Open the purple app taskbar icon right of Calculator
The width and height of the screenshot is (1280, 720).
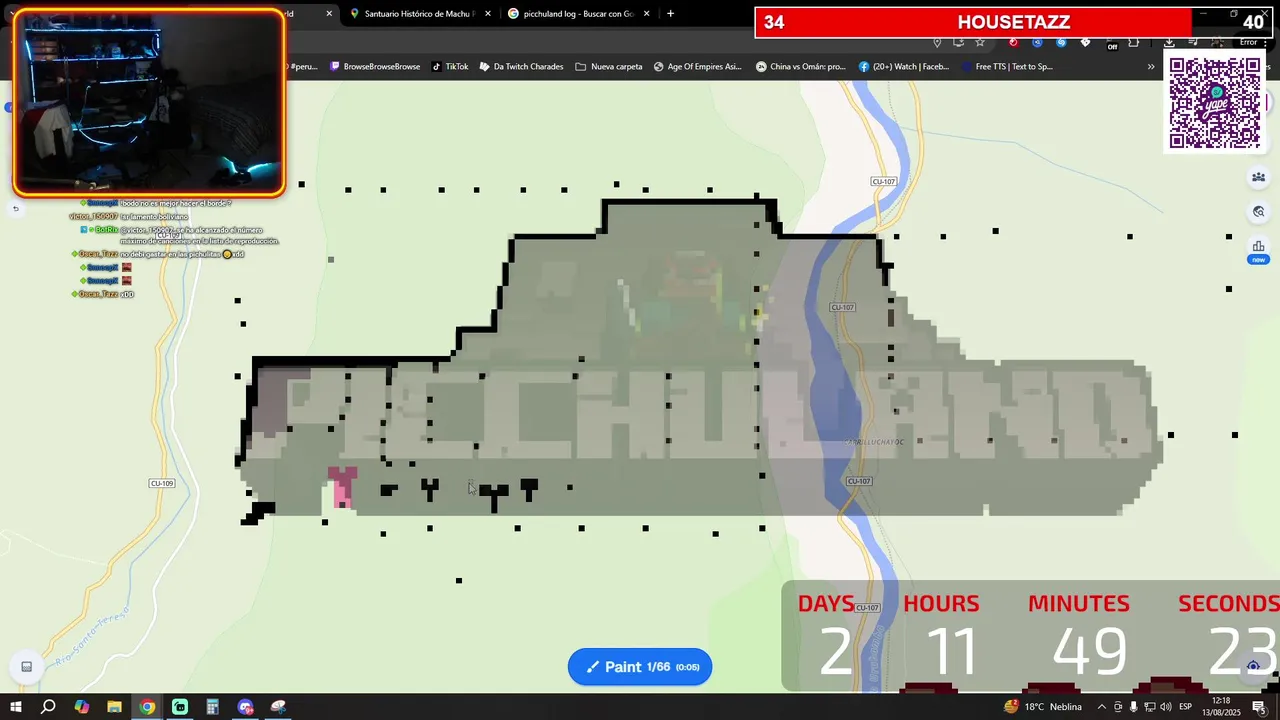tap(245, 707)
